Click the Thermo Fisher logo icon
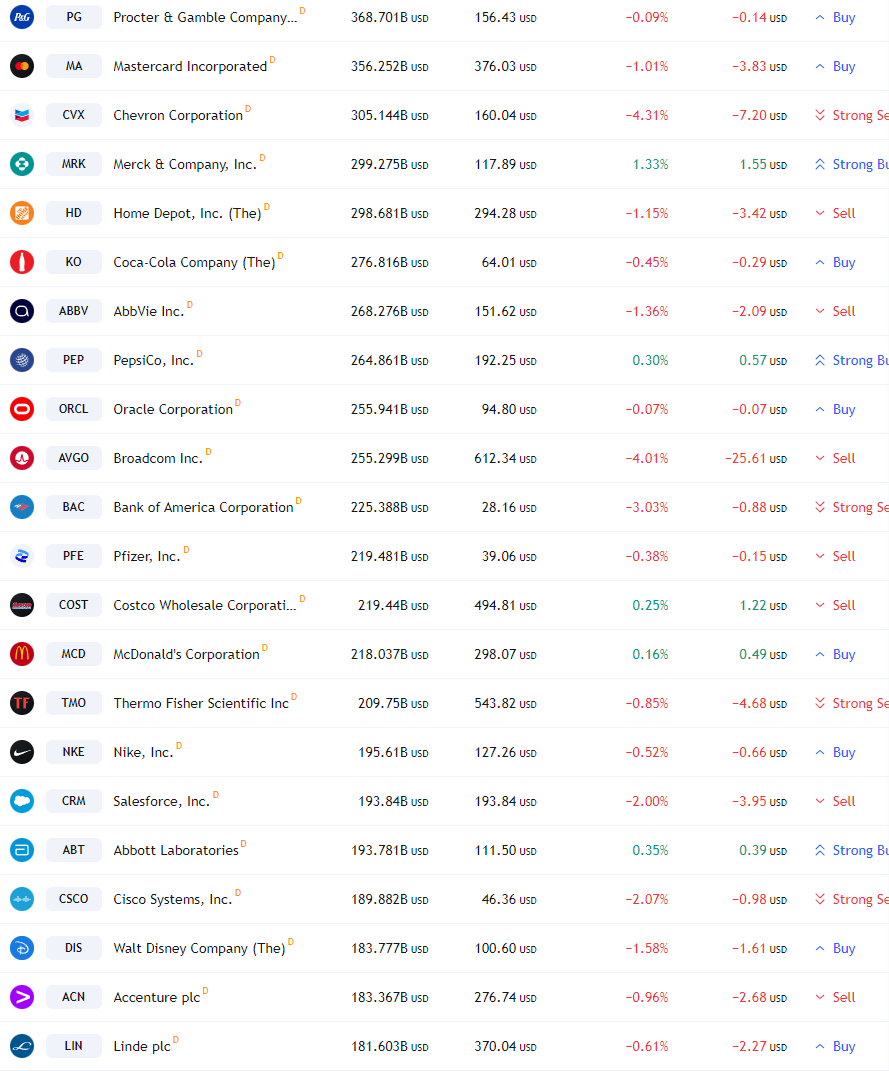The image size is (889, 1071). coord(22,703)
